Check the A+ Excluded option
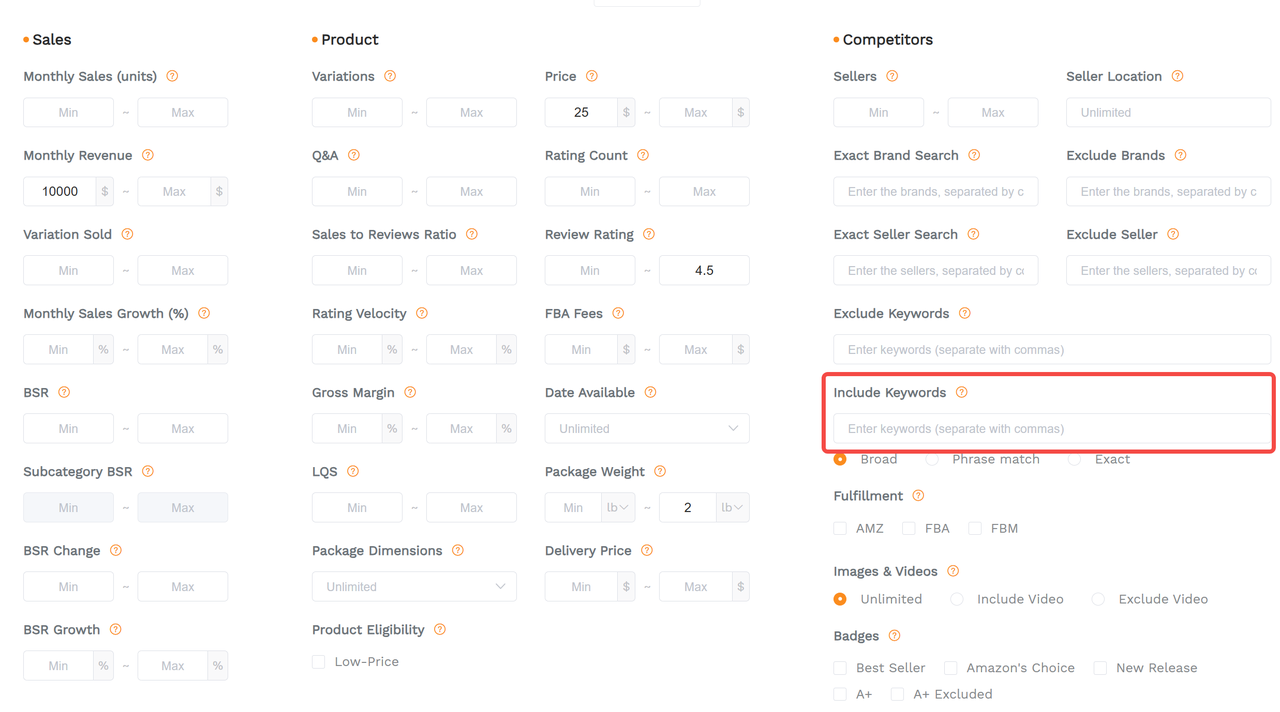 click(x=896, y=694)
